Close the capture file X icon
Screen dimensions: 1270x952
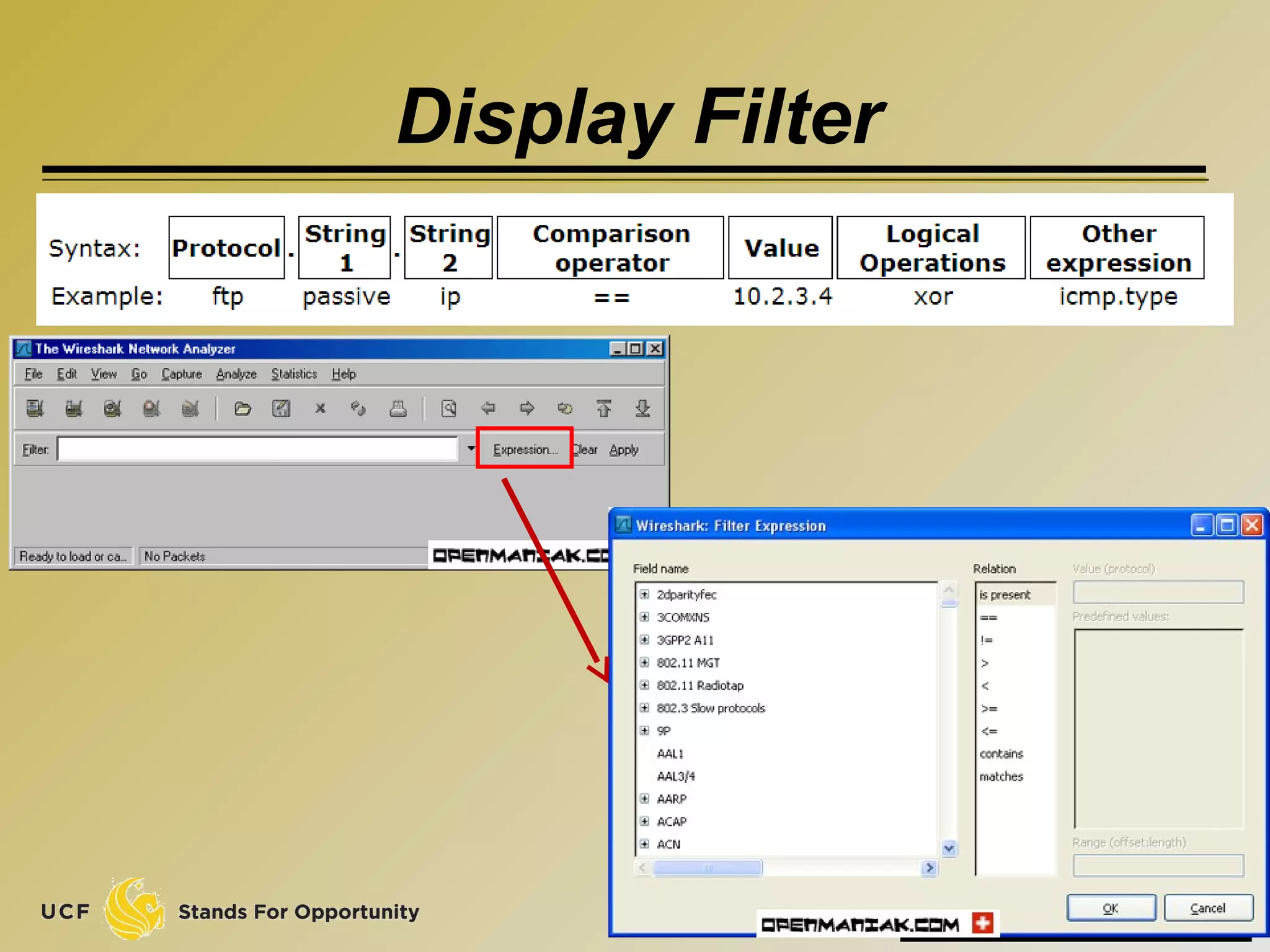(x=320, y=408)
